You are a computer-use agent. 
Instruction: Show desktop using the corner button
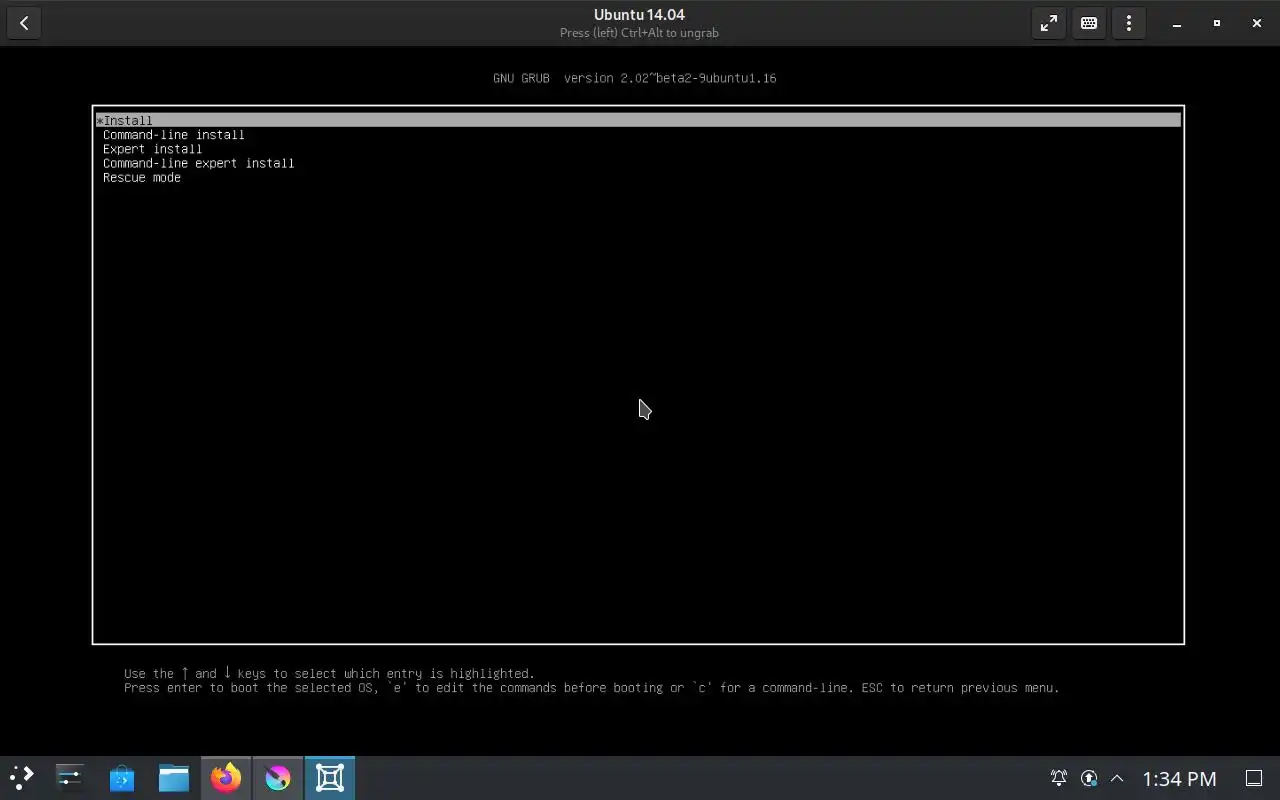tap(1254, 778)
